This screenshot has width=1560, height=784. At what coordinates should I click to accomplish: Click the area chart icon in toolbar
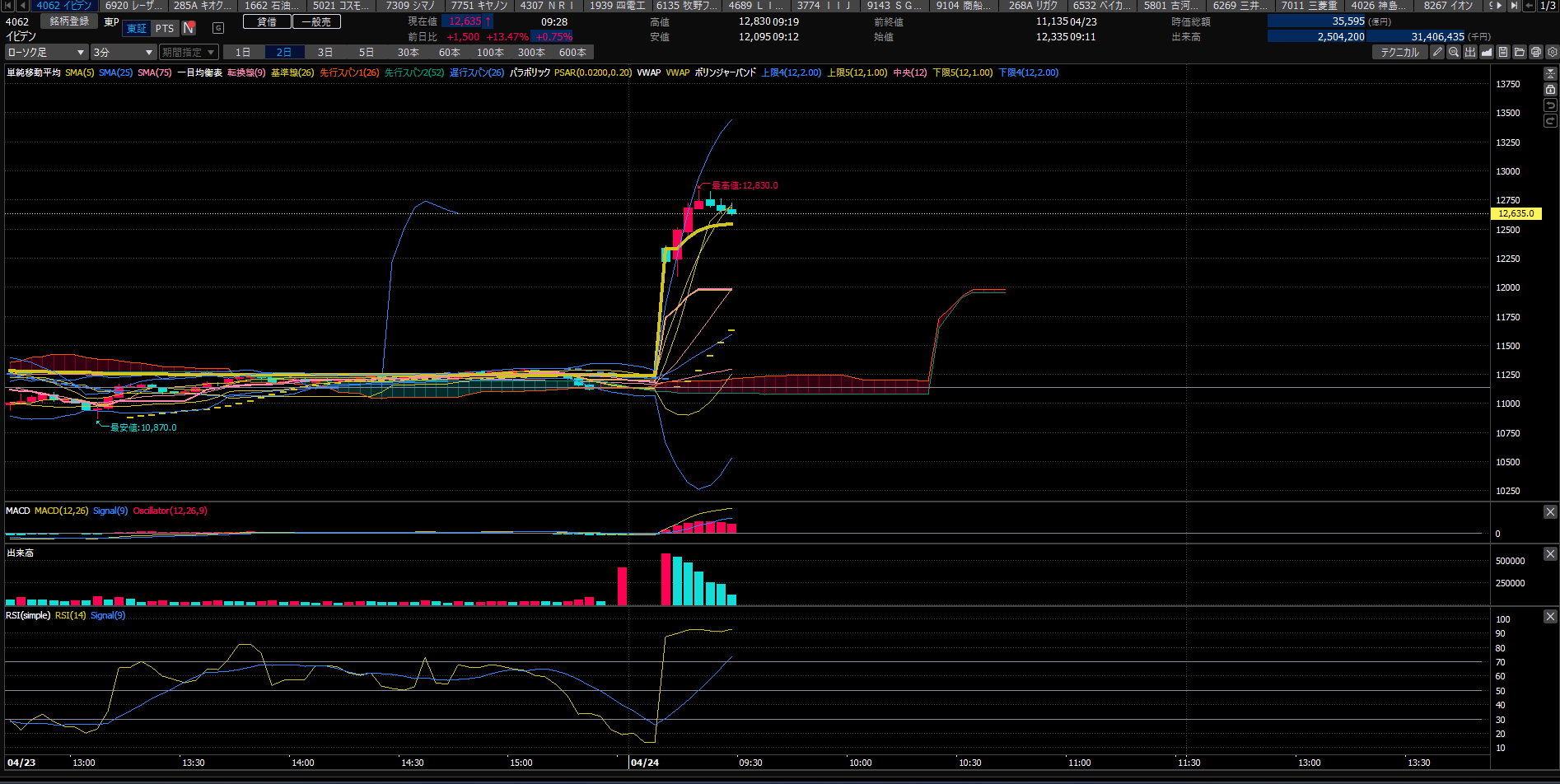pos(1487,52)
